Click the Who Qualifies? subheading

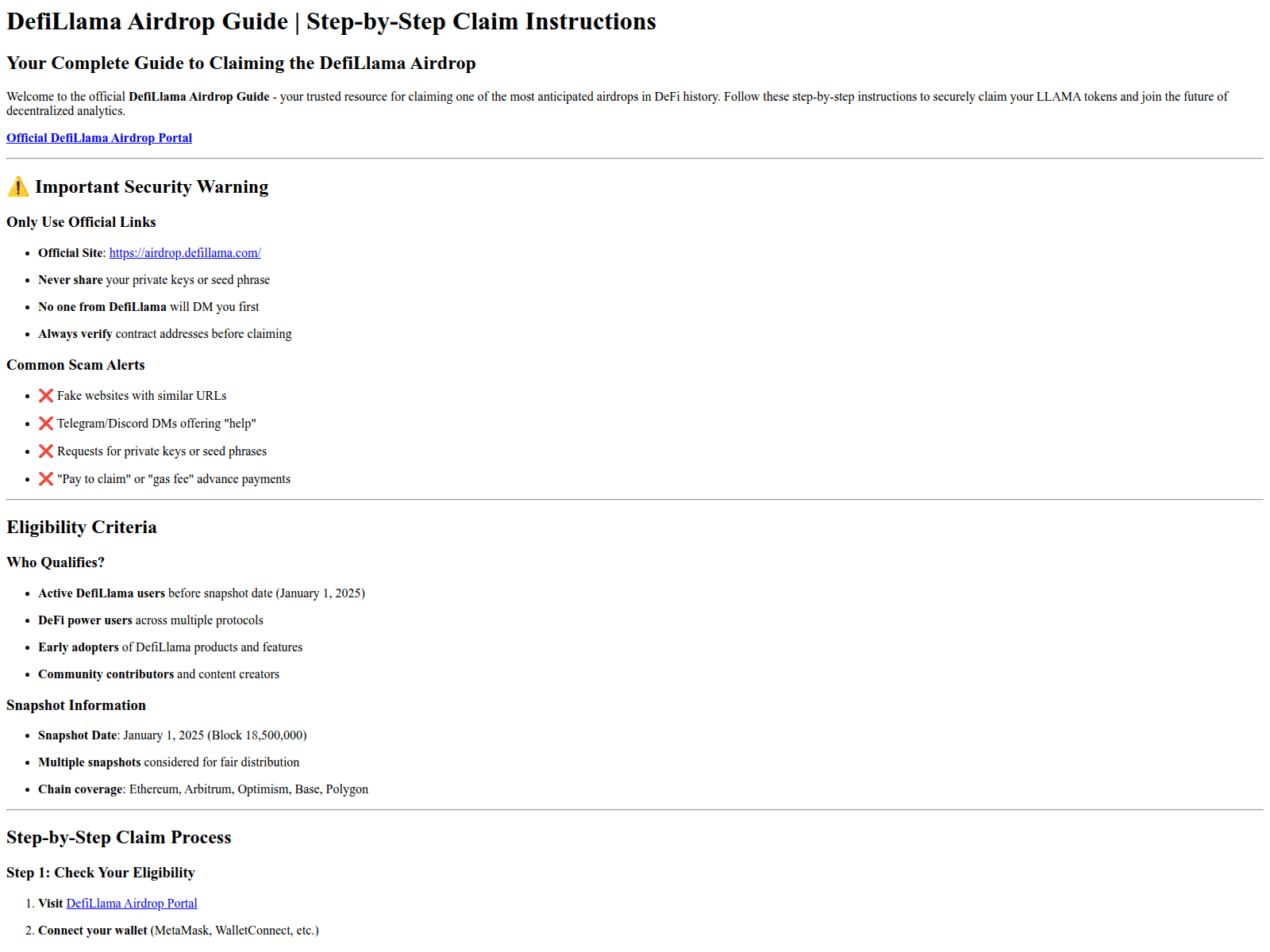click(56, 562)
